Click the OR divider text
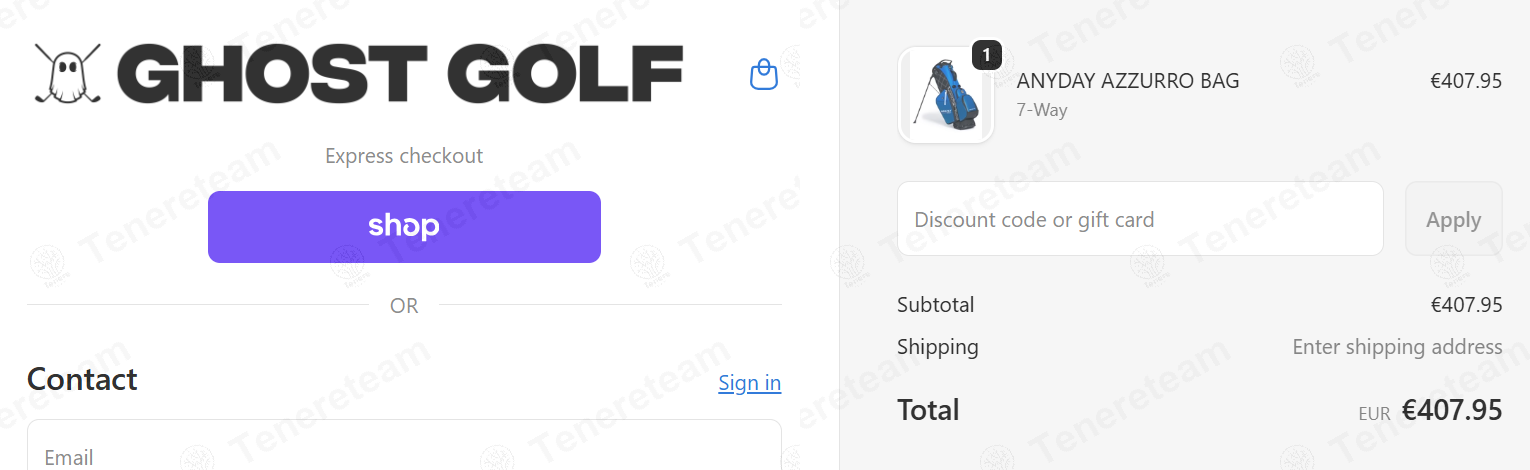 tap(404, 306)
